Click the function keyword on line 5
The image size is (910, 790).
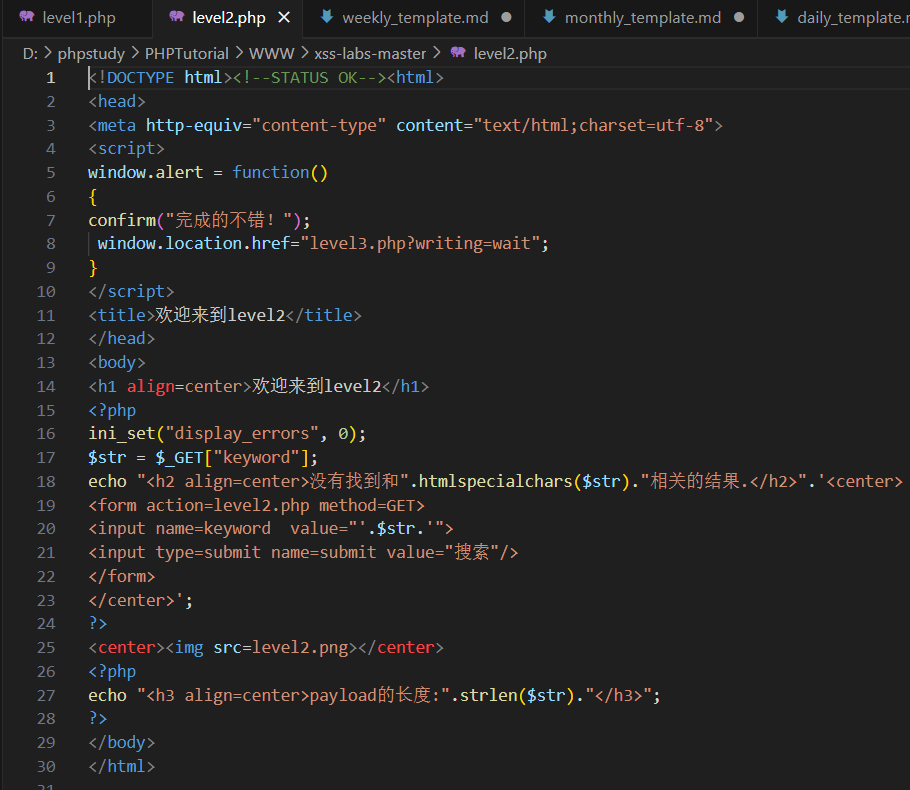point(270,173)
